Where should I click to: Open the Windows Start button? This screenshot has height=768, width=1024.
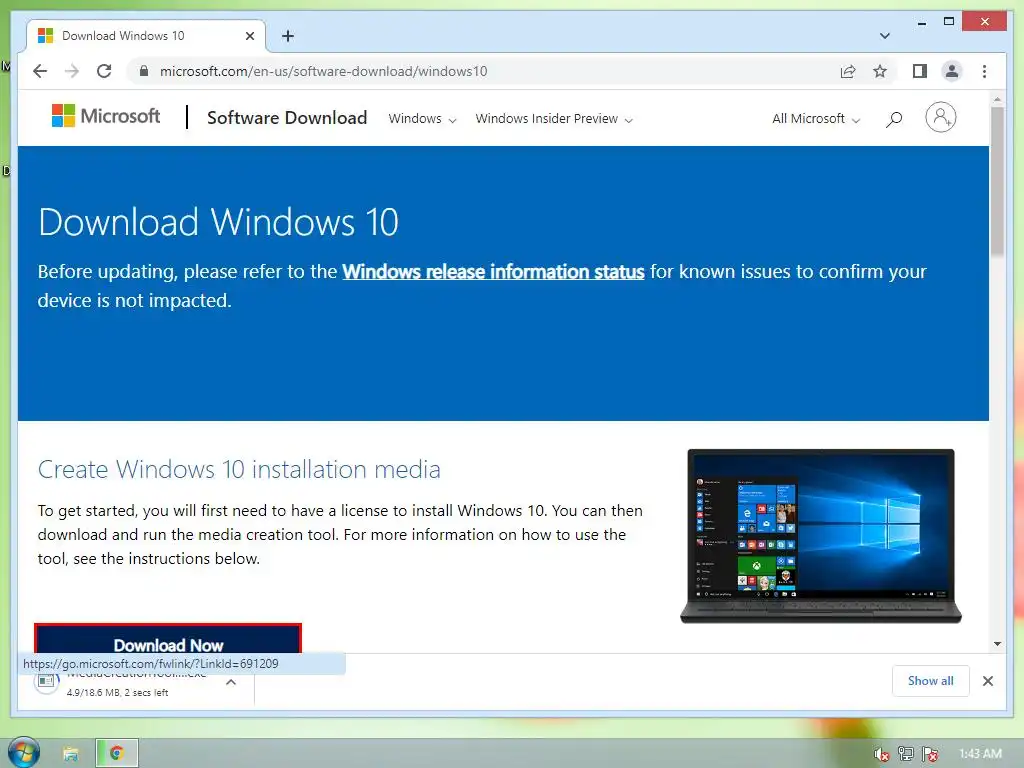[x=24, y=753]
